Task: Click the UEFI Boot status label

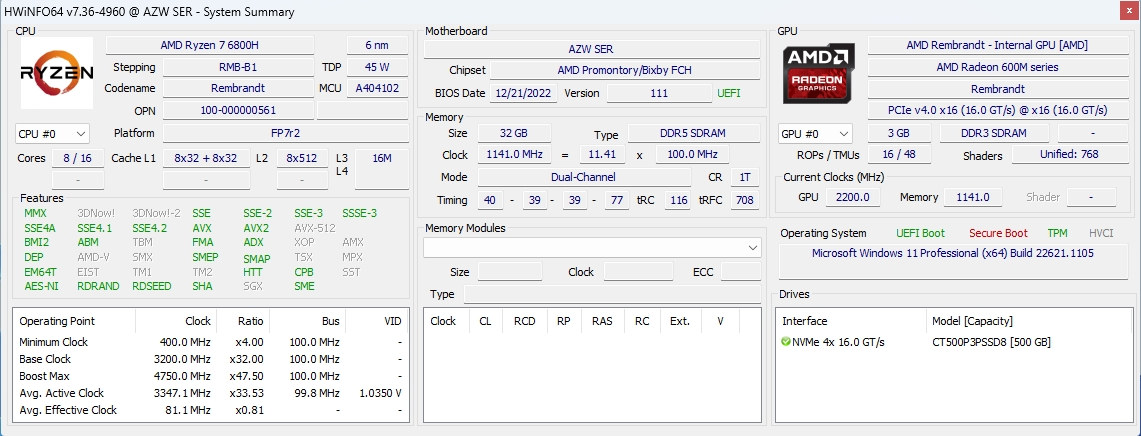Action: click(x=921, y=233)
